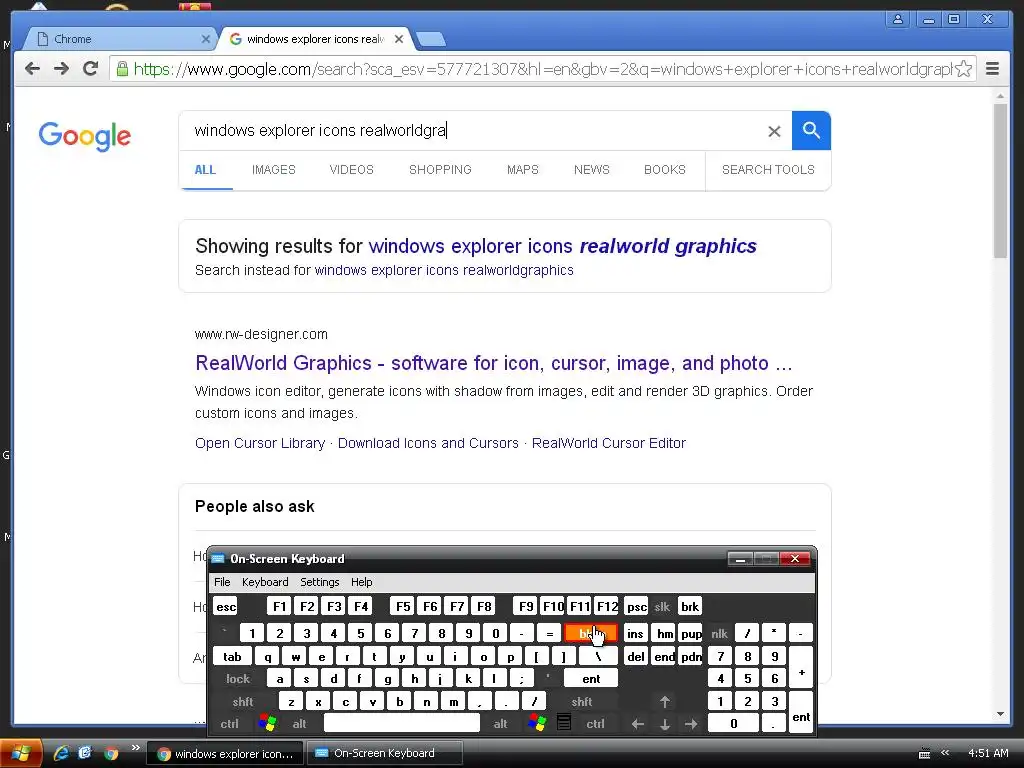The width and height of the screenshot is (1024, 768).
Task: Open the 'RealWorld Graphics - software for icon' result
Action: coord(494,363)
